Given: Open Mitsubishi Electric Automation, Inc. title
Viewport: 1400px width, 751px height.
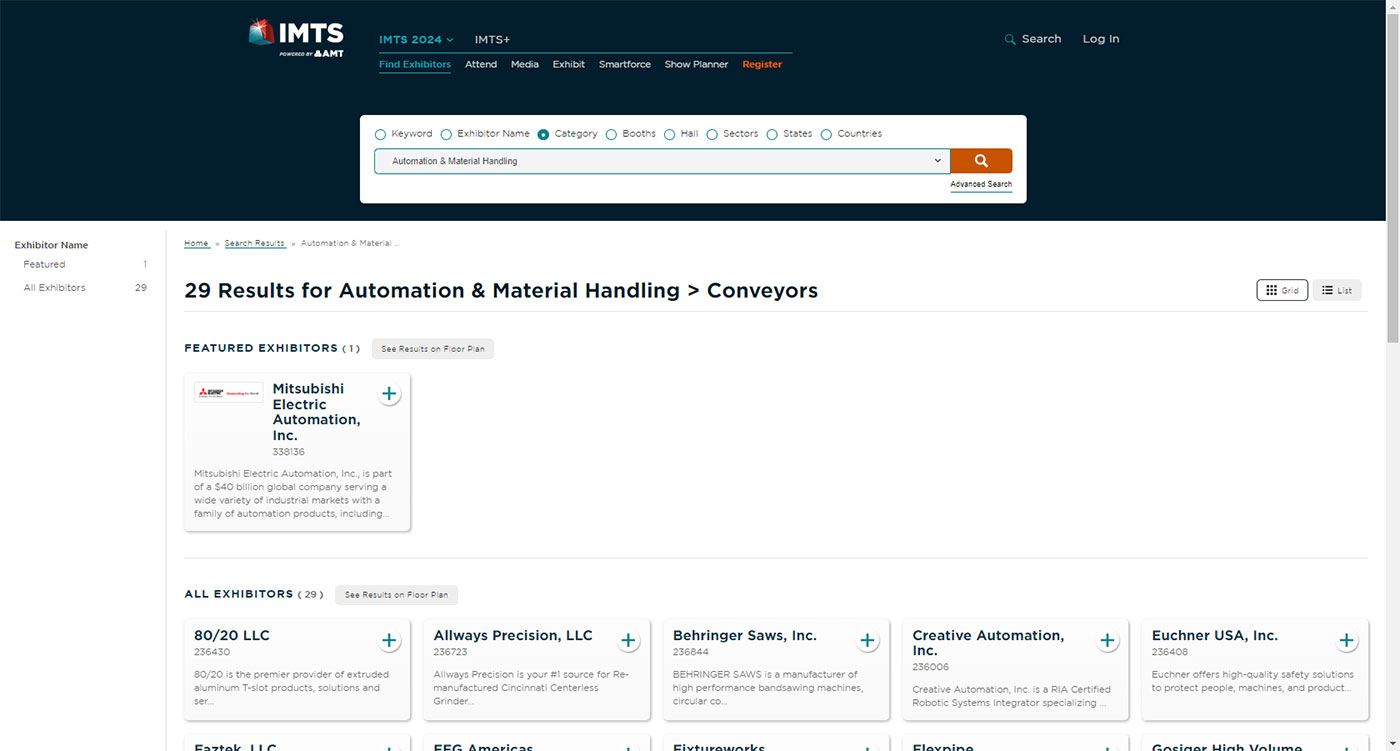Looking at the screenshot, I should [x=317, y=412].
